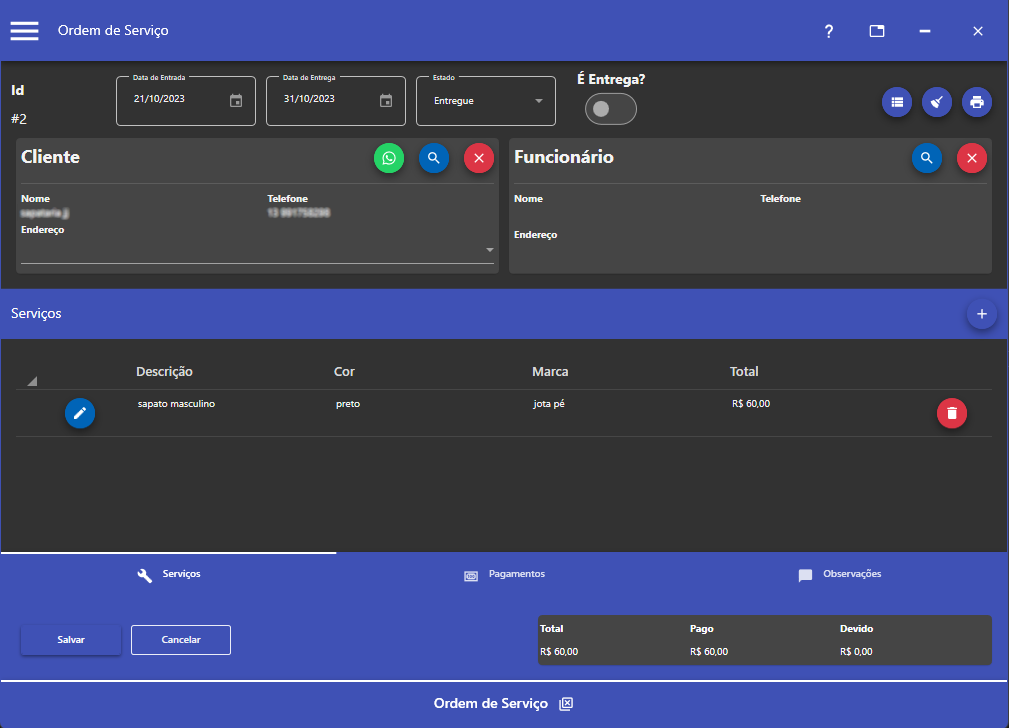Open the hamburger navigation menu
Image resolution: width=1009 pixels, height=728 pixels.
[x=25, y=31]
